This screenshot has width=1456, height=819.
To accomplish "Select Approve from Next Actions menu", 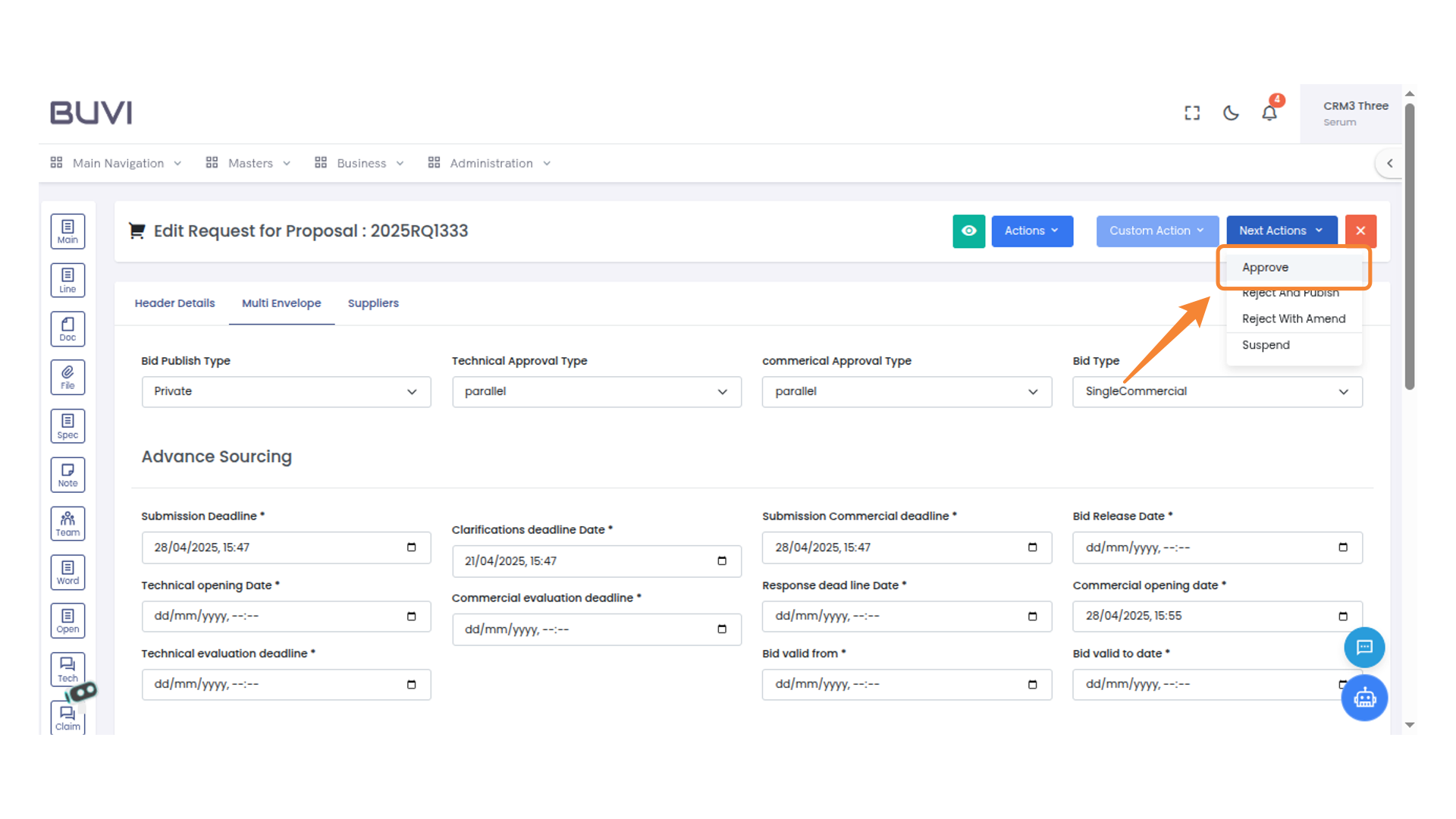I will pyautogui.click(x=1265, y=267).
